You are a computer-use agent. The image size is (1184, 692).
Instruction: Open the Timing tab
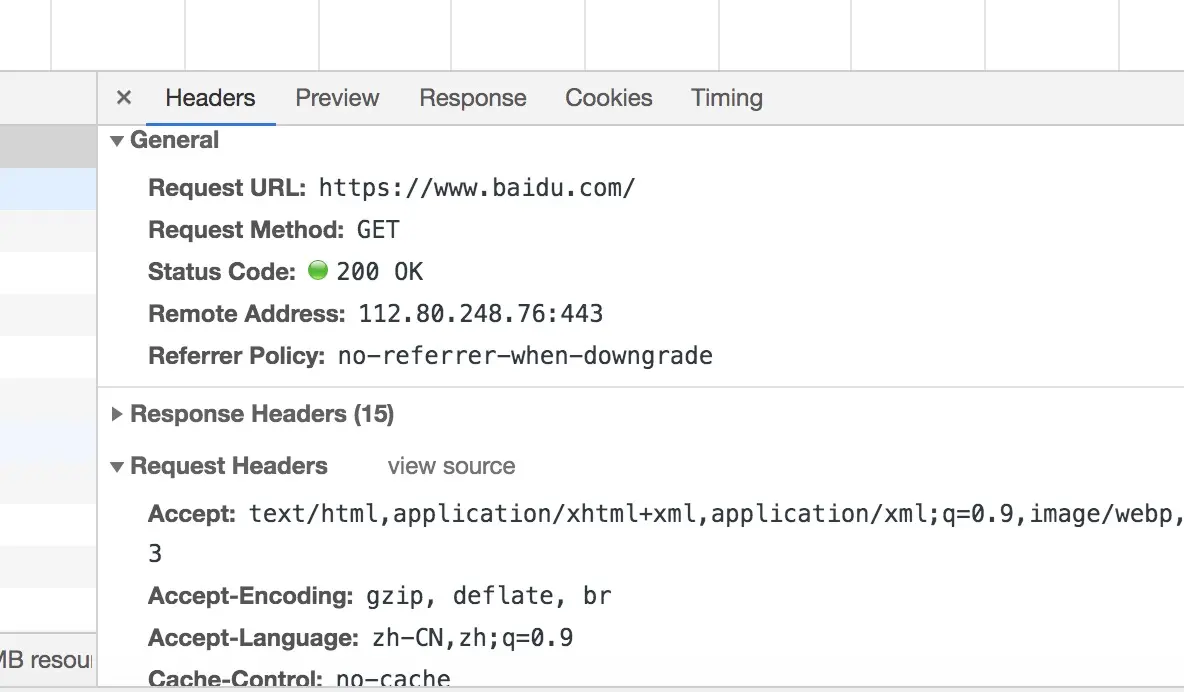tap(726, 98)
